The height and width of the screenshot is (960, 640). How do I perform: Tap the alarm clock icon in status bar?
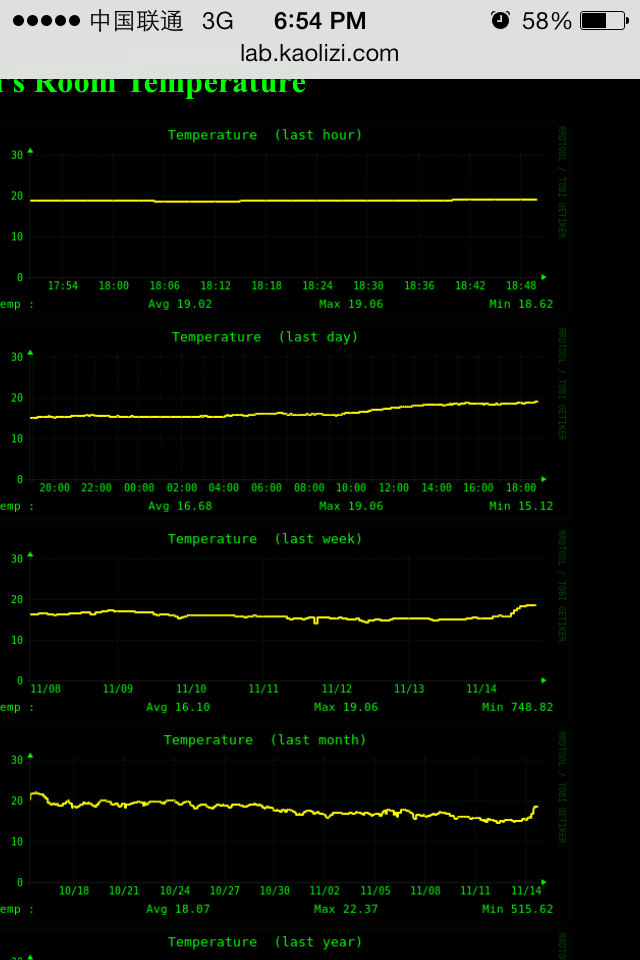coord(500,20)
